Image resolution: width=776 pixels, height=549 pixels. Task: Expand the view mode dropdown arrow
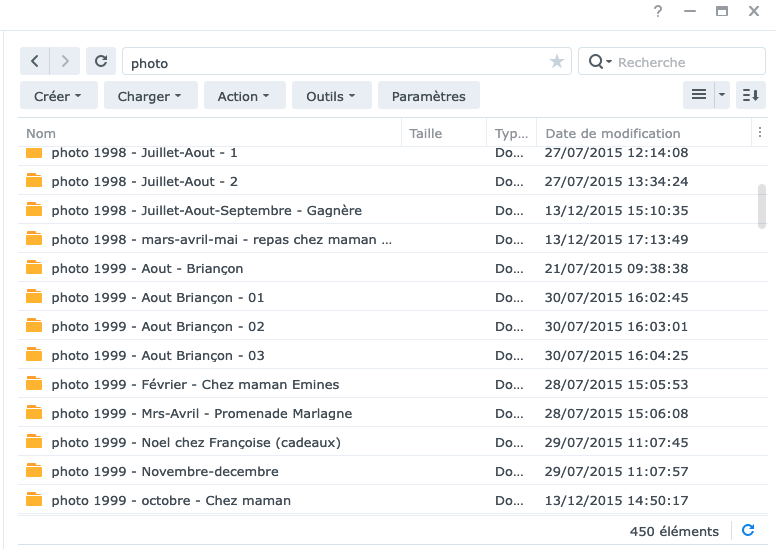coord(722,95)
